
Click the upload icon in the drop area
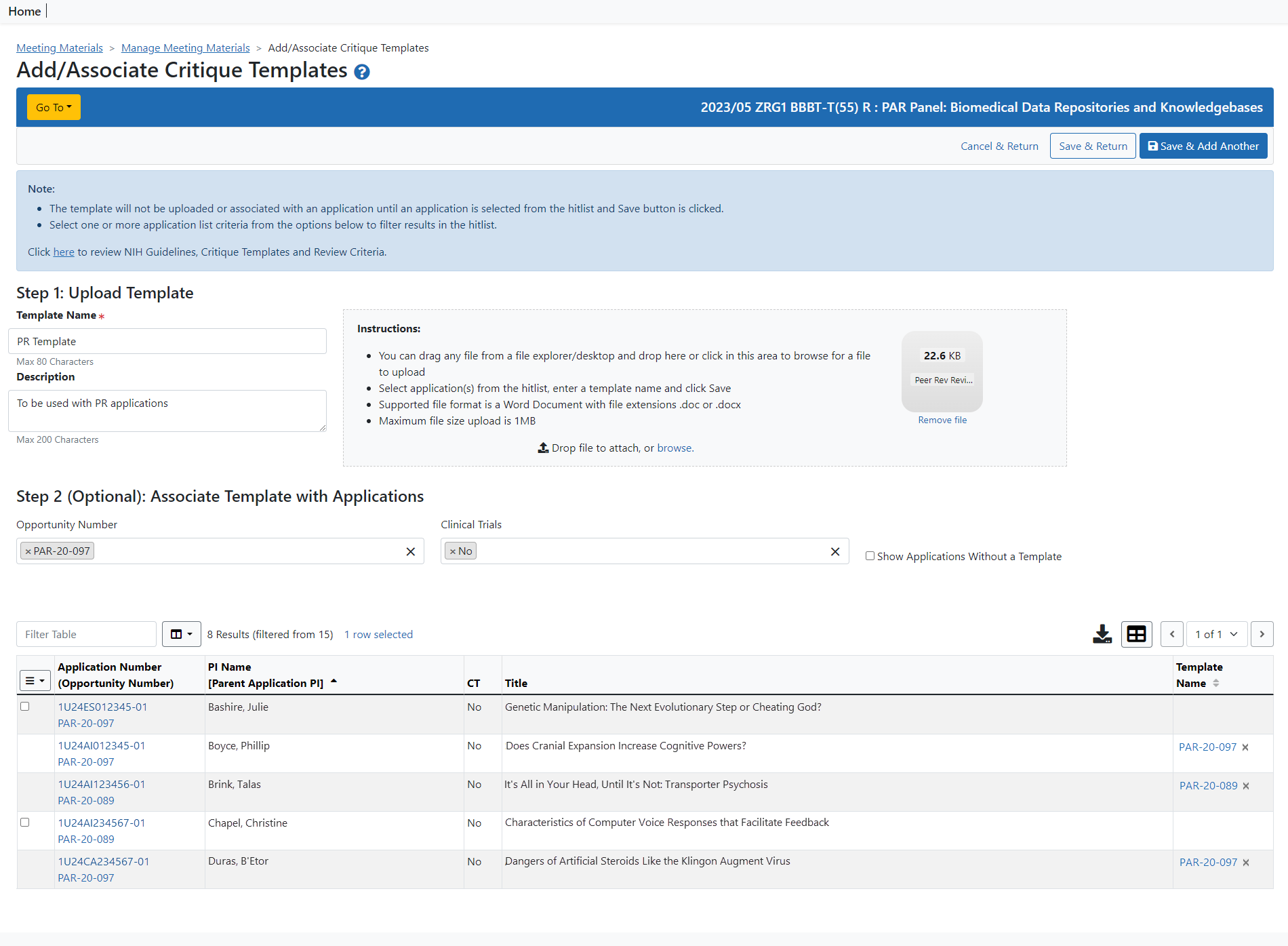click(543, 448)
